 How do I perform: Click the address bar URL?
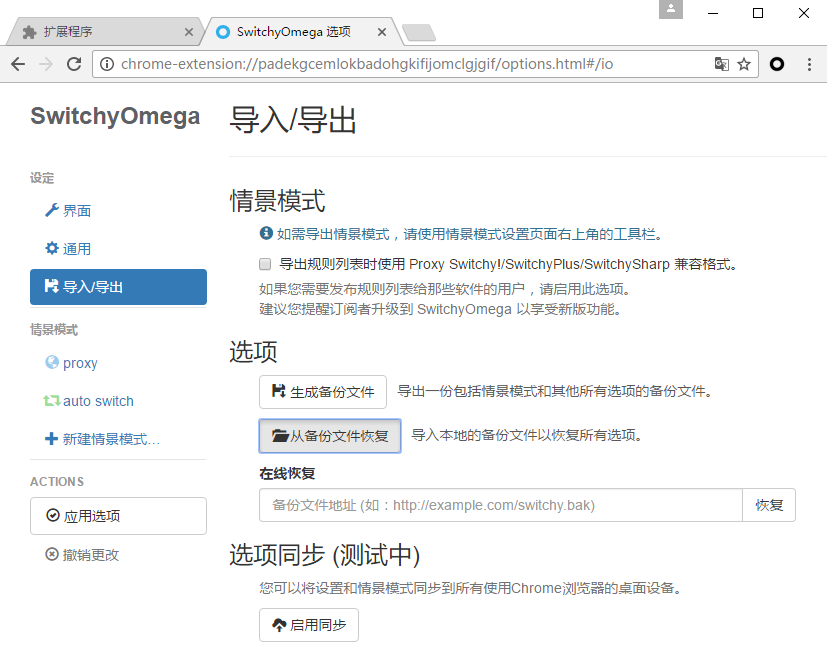point(367,64)
